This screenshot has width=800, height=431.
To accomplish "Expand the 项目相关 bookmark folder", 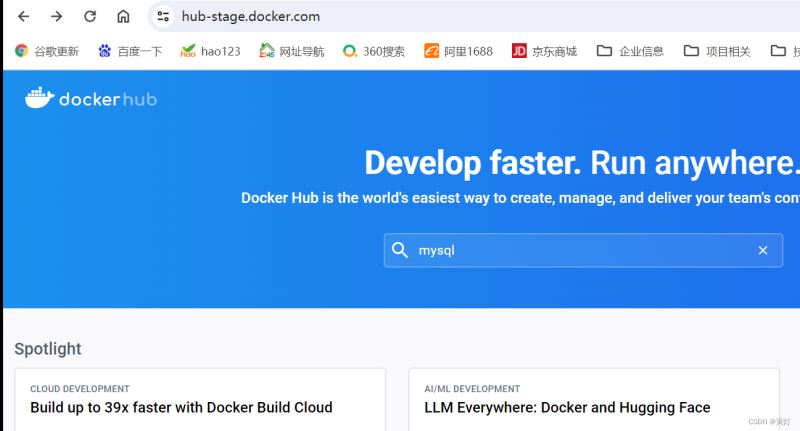I will point(717,51).
